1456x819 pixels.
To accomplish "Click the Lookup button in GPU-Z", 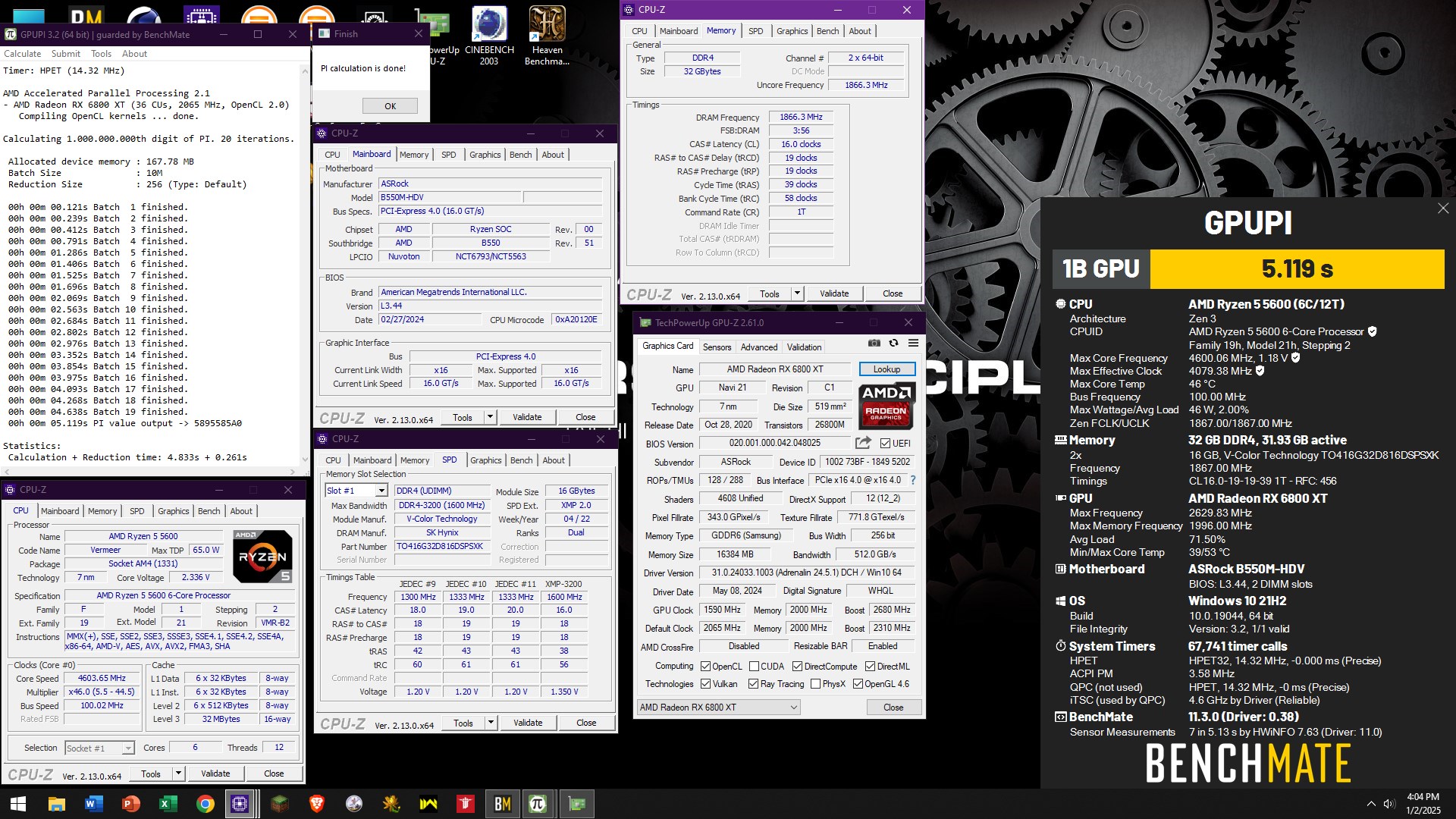I will click(886, 369).
